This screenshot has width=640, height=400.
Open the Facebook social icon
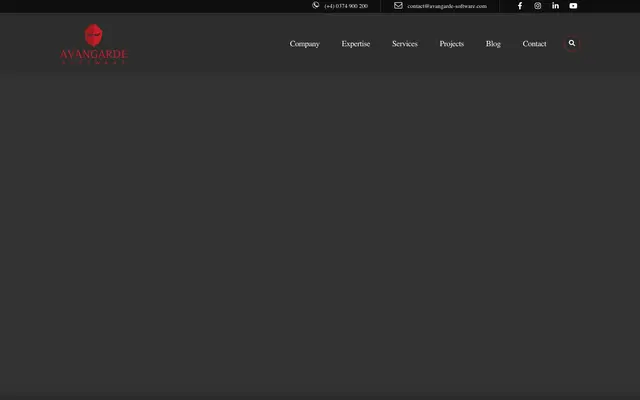pos(520,6)
